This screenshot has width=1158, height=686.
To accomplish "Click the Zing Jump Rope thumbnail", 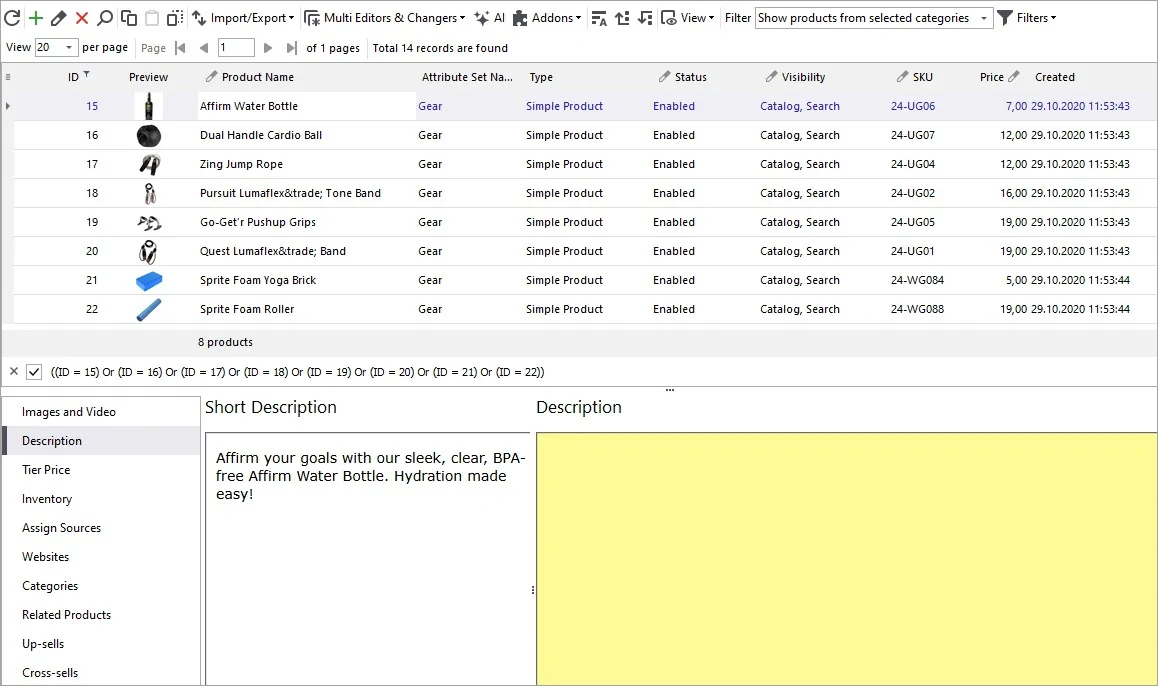I will [148, 164].
